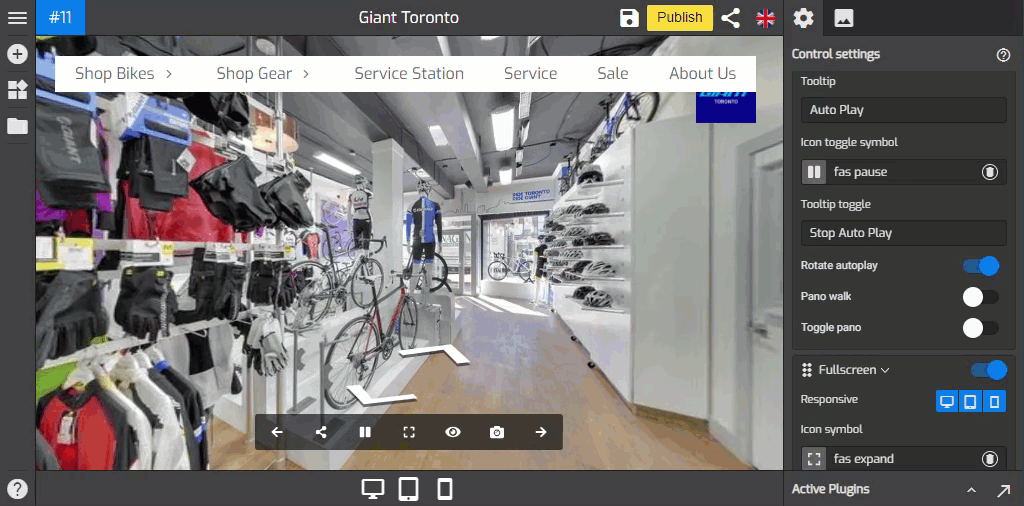1024x506 pixels.
Task: Toggle Rotate autoplay switch off
Action: [981, 266]
